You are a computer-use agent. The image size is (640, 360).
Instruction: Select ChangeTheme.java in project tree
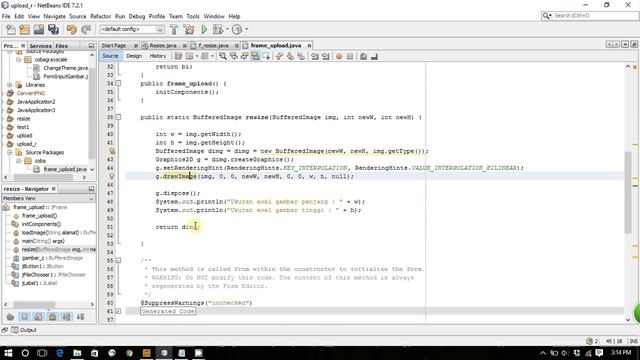point(65,68)
